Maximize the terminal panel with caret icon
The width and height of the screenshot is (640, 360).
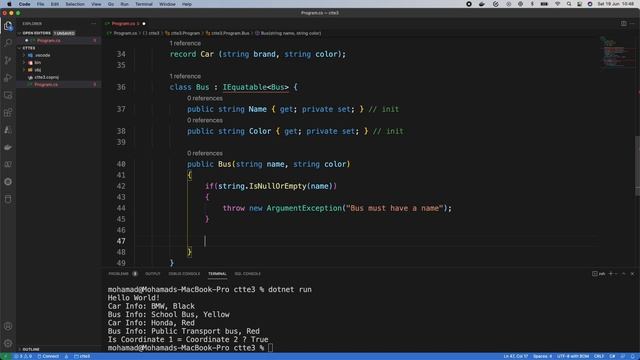[624, 273]
